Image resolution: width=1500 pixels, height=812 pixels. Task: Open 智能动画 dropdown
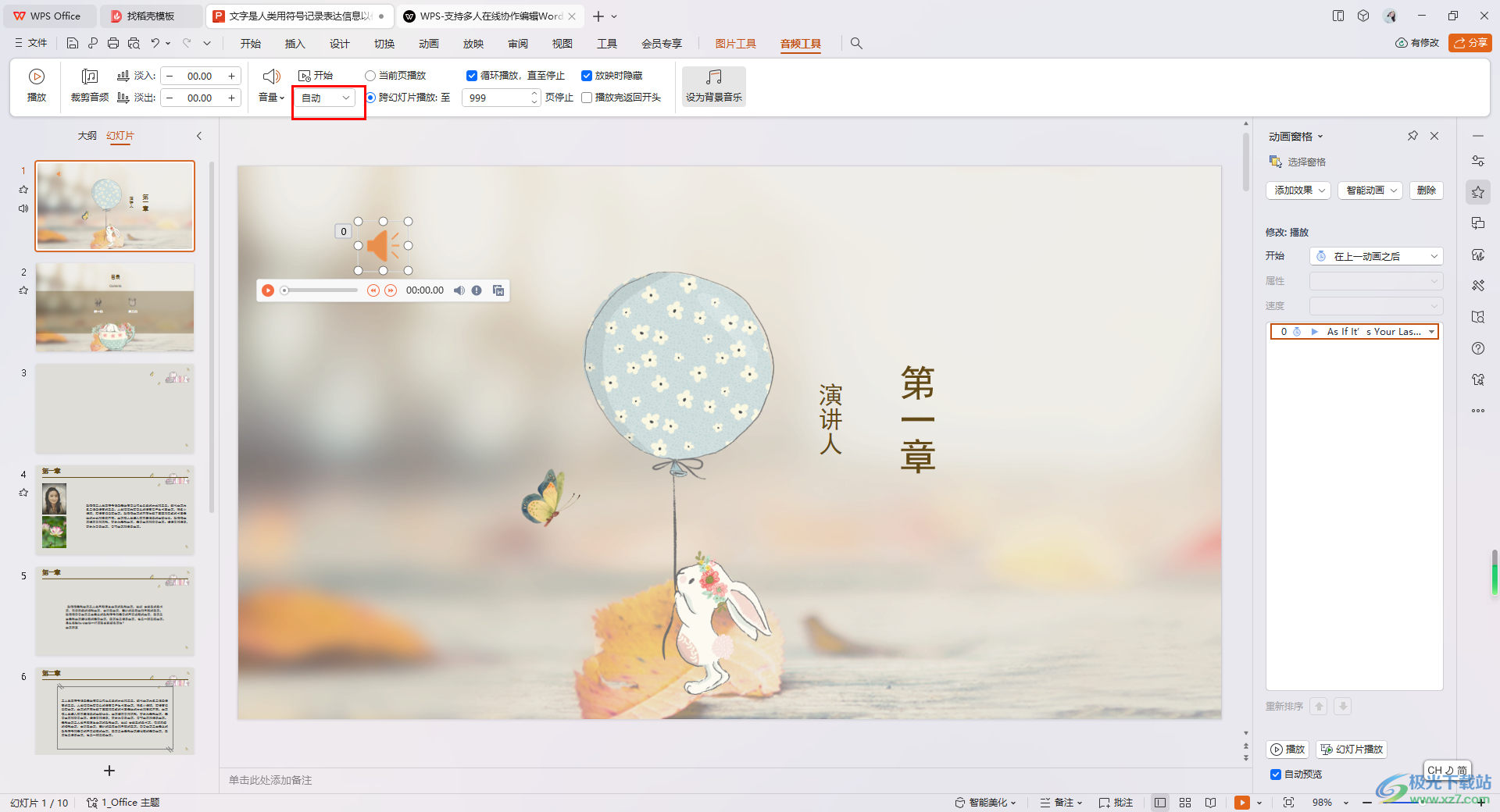(1371, 191)
